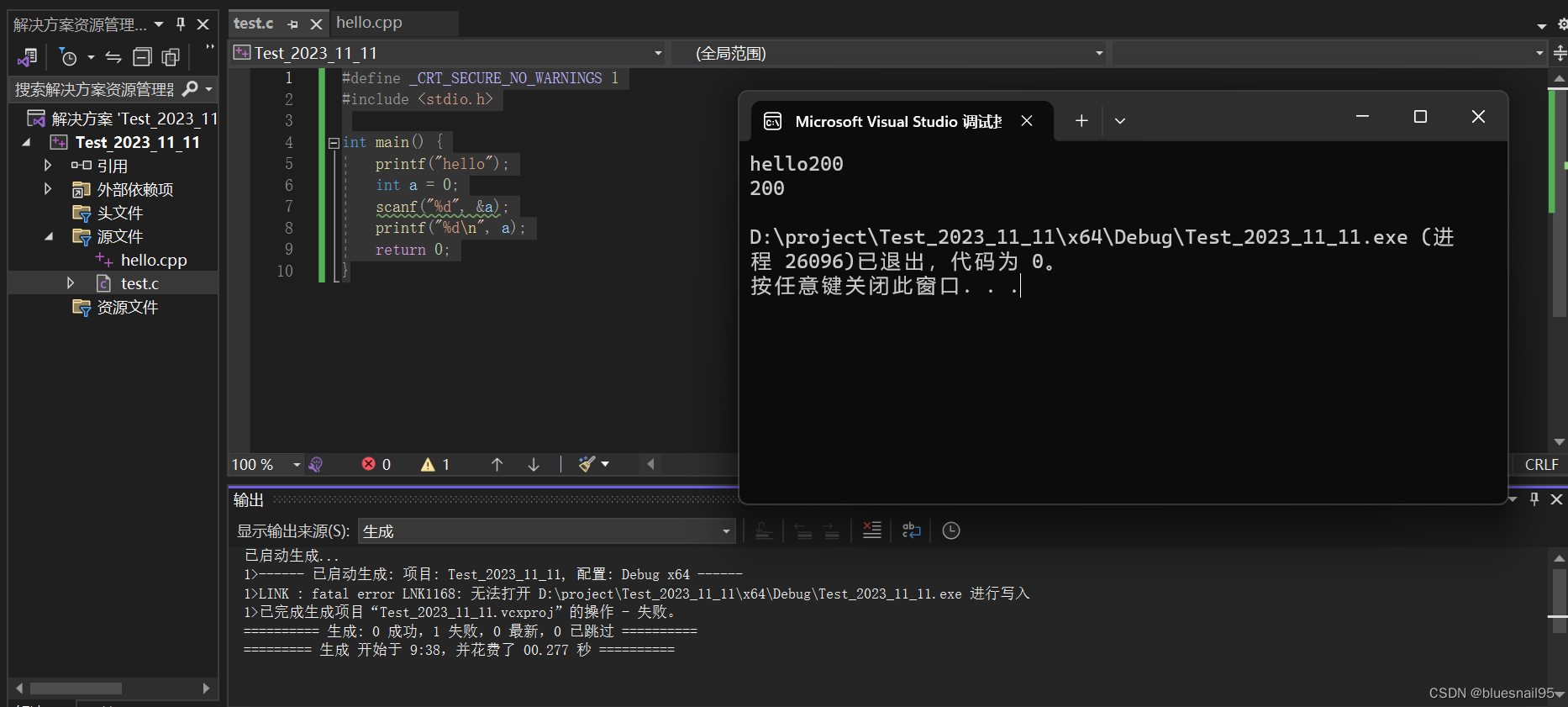1568x707 pixels.
Task: Click the CRLF line ending indicator
Action: [x=1541, y=464]
